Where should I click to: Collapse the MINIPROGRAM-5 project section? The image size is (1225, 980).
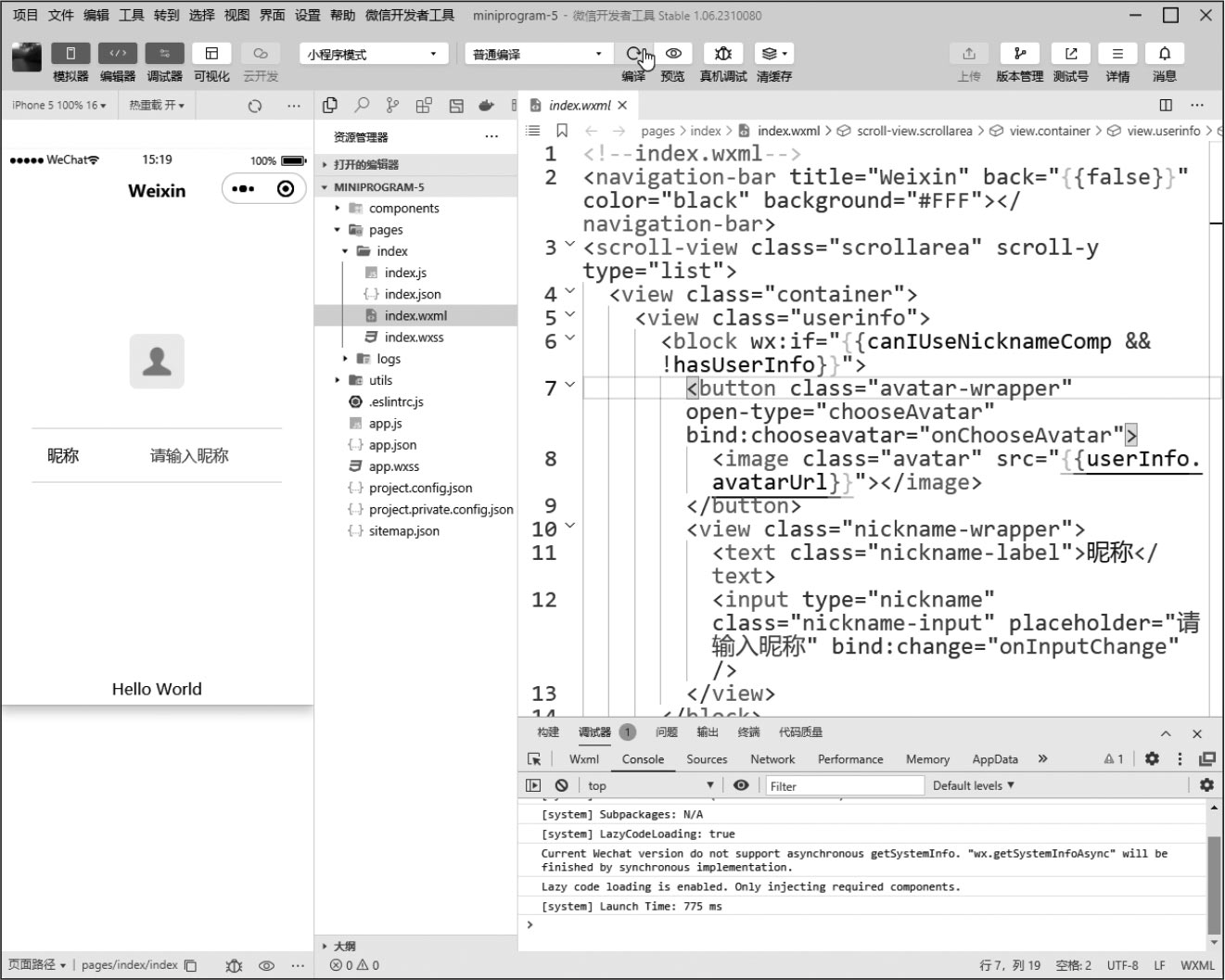415,186
